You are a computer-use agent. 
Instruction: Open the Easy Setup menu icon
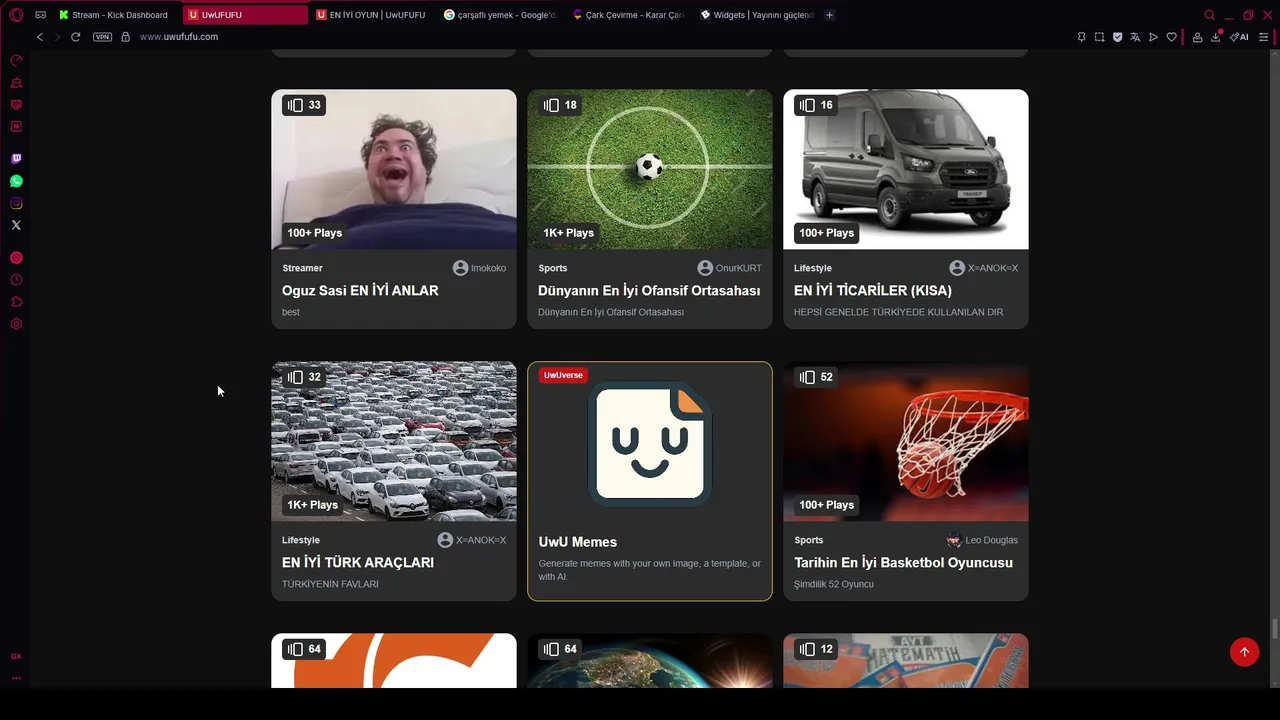pos(1264,37)
